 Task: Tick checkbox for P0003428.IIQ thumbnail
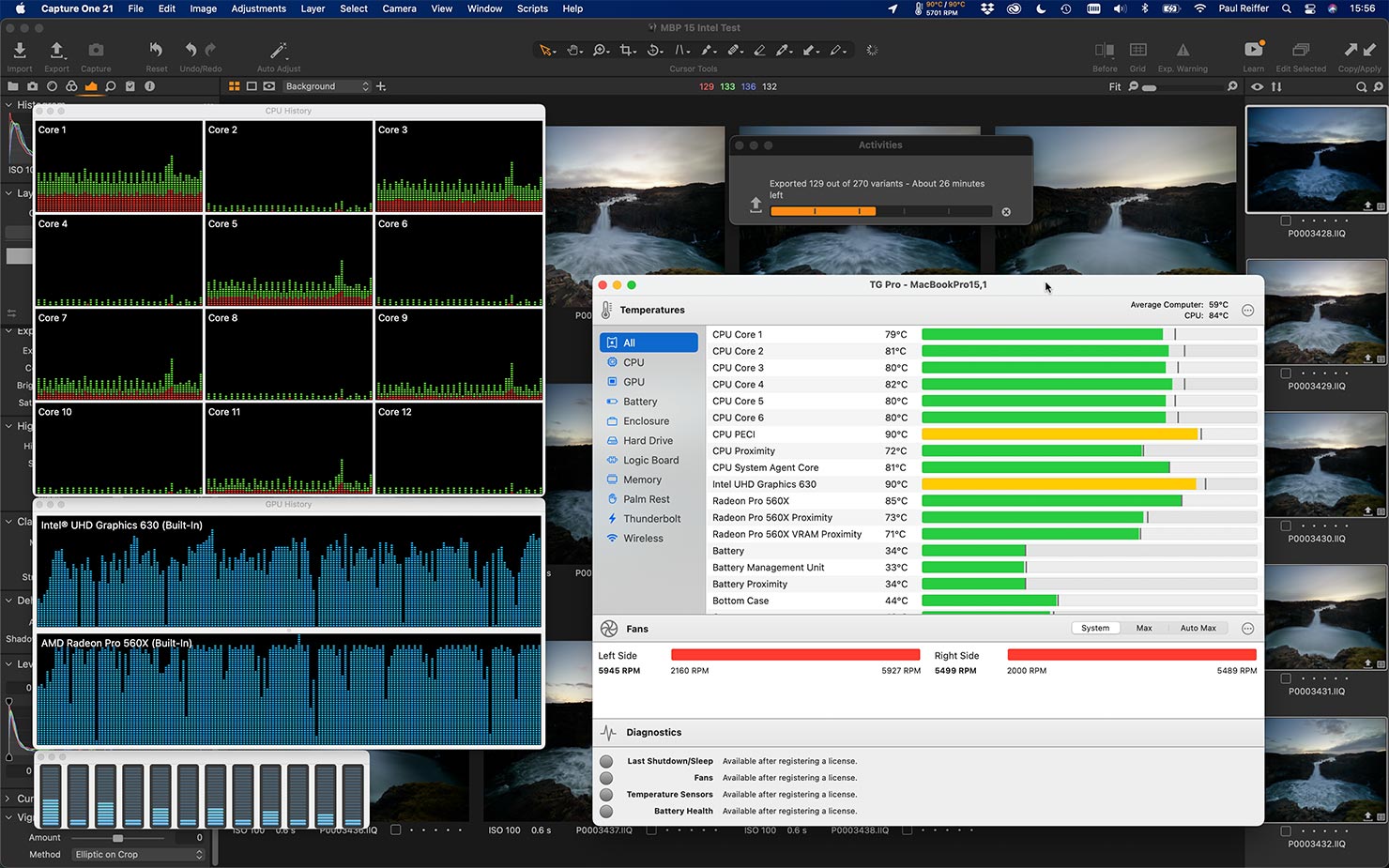click(x=1286, y=221)
